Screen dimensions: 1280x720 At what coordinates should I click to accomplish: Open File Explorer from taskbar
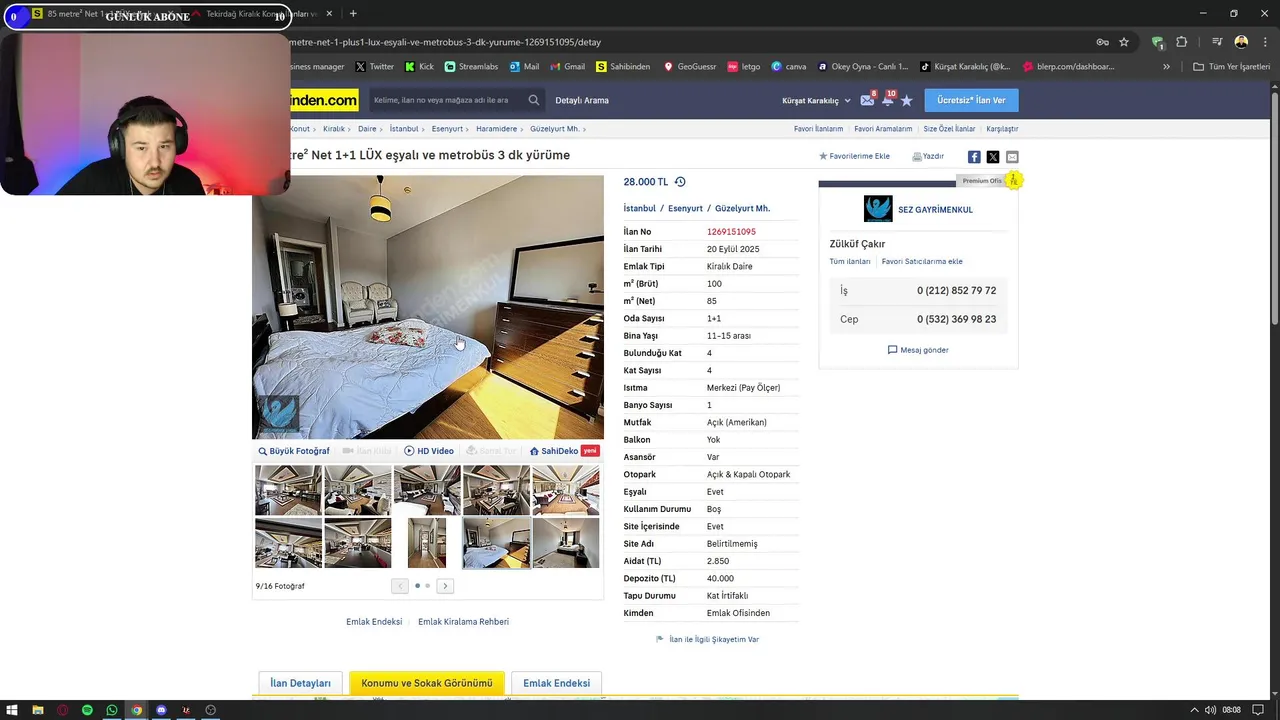coord(38,710)
